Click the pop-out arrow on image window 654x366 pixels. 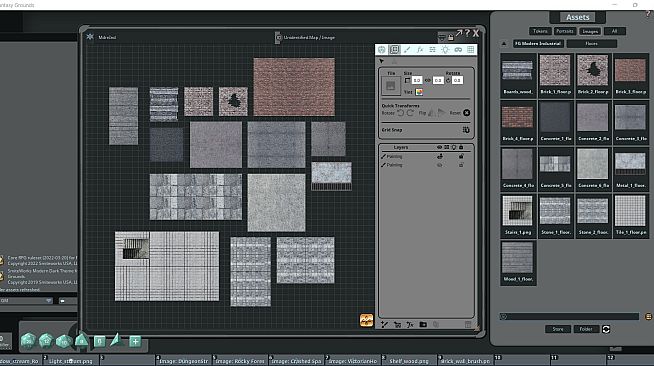[x=459, y=33]
